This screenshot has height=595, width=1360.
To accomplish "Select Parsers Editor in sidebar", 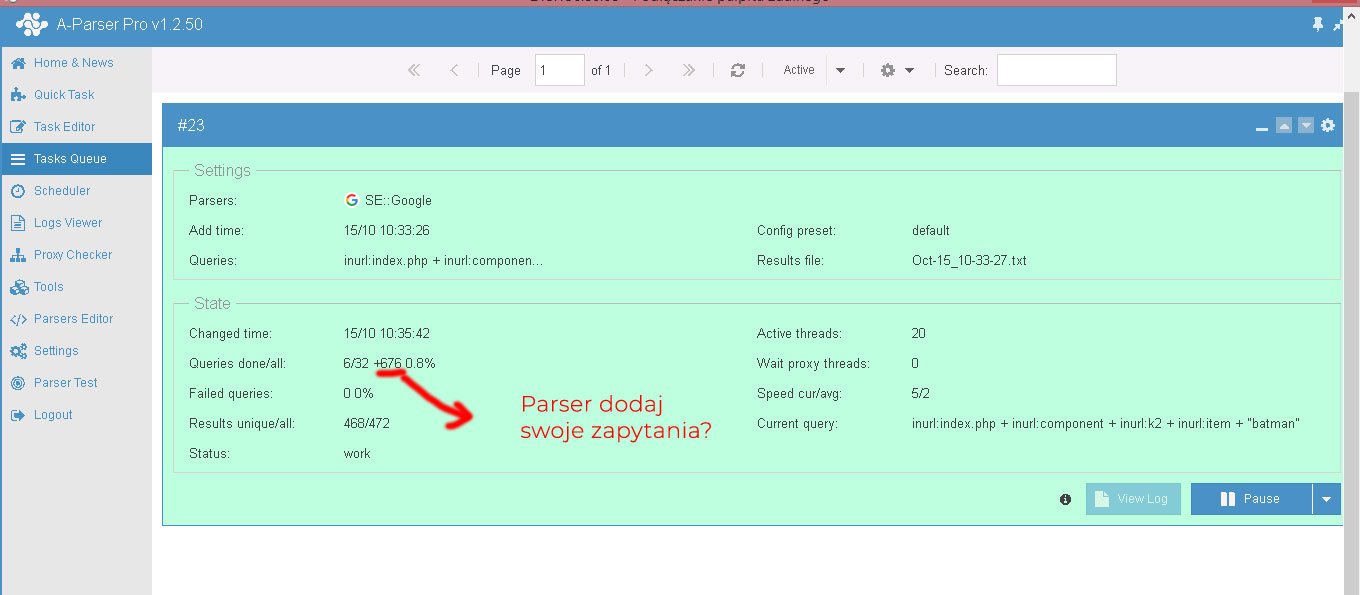I will (73, 319).
